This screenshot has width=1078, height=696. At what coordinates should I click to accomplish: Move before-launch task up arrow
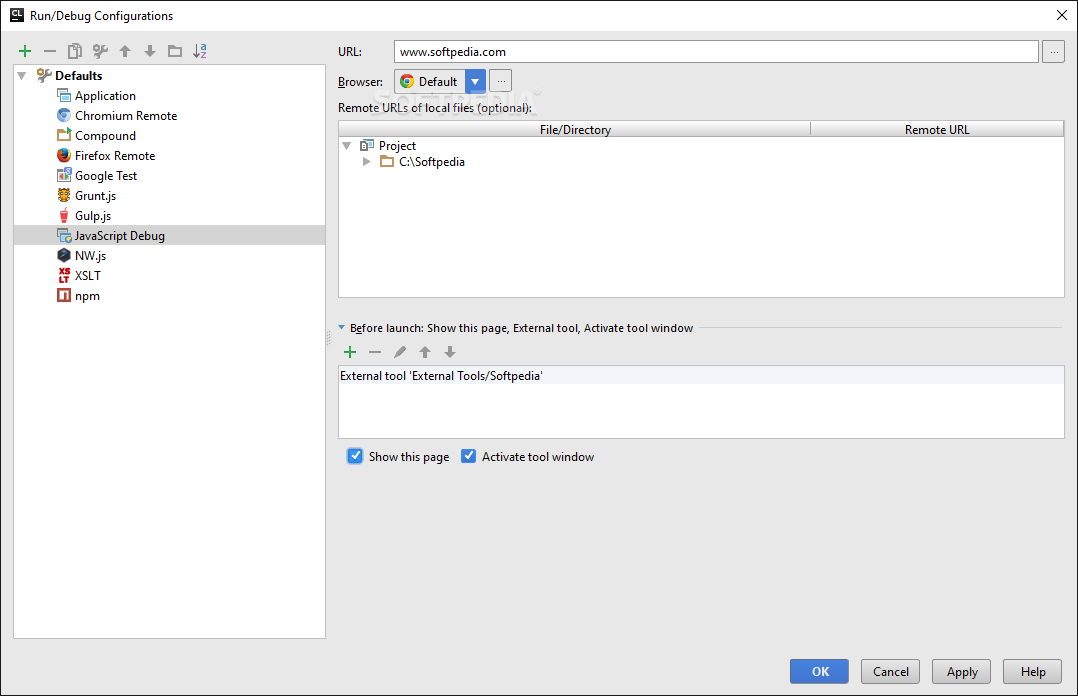click(x=425, y=352)
